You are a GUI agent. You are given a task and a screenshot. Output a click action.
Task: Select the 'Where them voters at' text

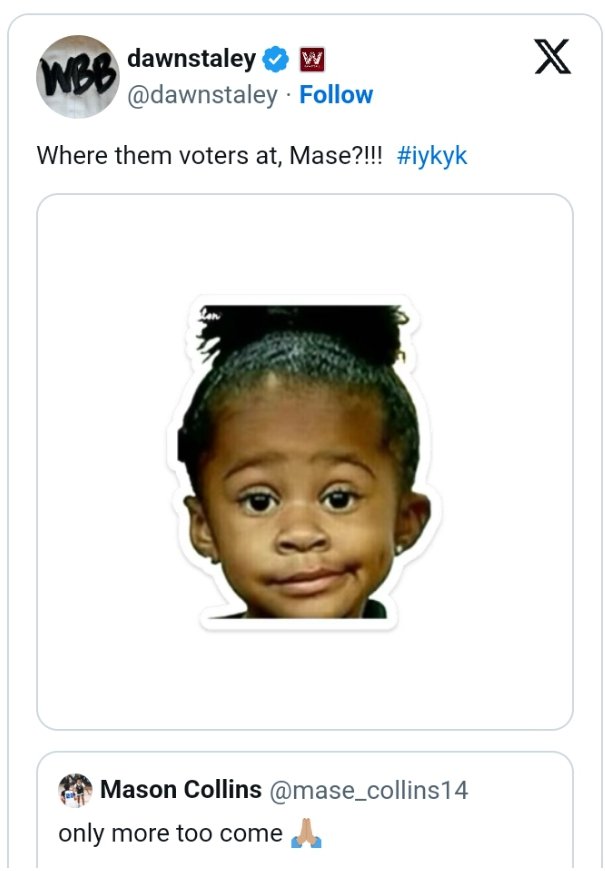(160, 156)
